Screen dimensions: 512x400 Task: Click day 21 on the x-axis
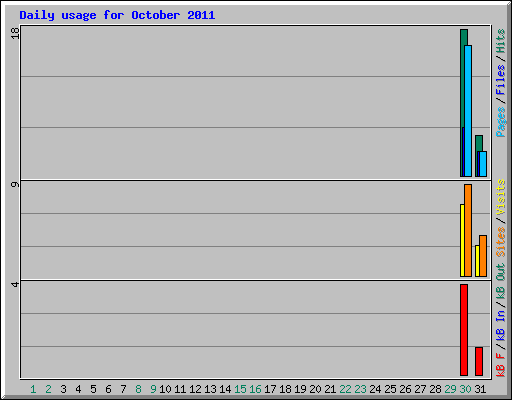coord(330,389)
